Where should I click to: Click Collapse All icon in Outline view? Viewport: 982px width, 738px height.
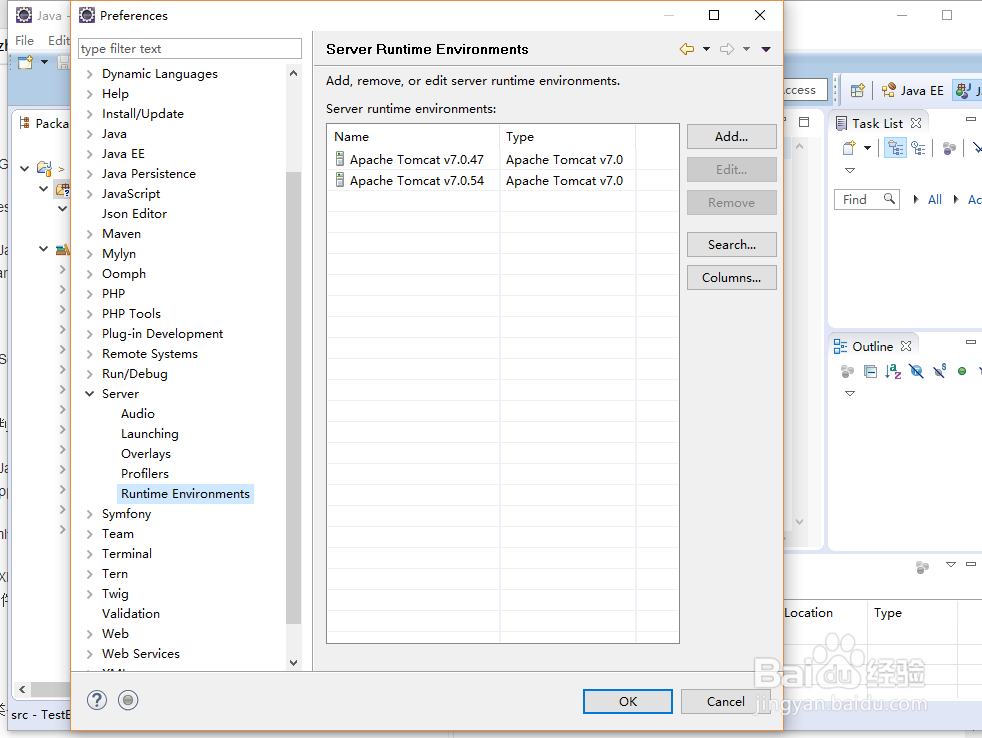(871, 372)
